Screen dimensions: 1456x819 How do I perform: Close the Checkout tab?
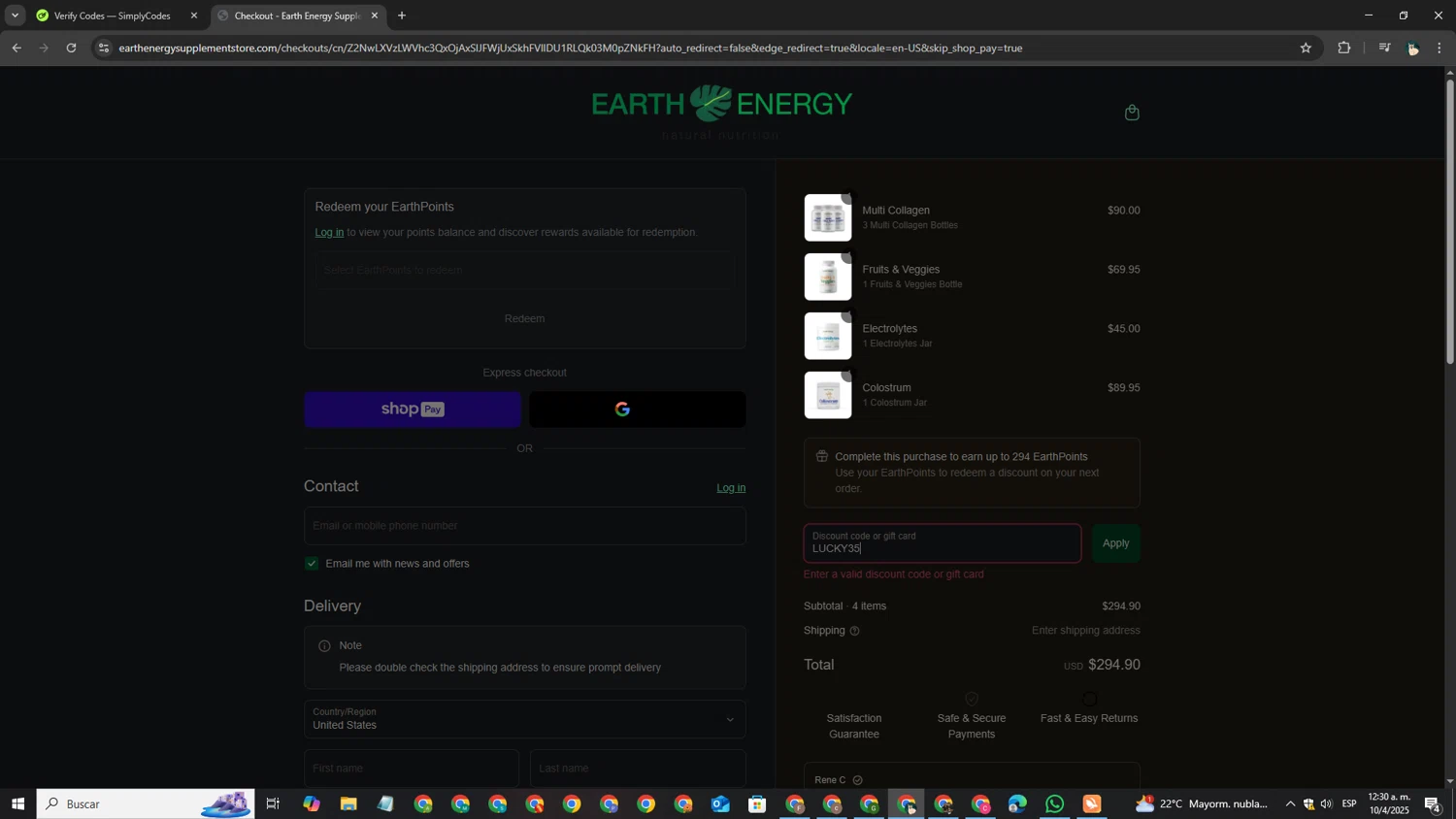tap(375, 16)
